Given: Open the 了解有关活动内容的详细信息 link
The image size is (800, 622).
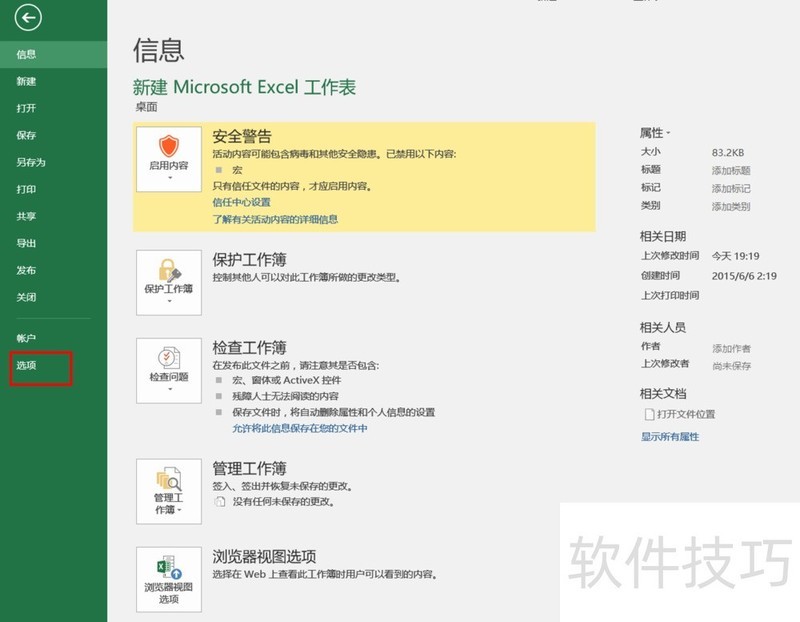Looking at the screenshot, I should (275, 219).
